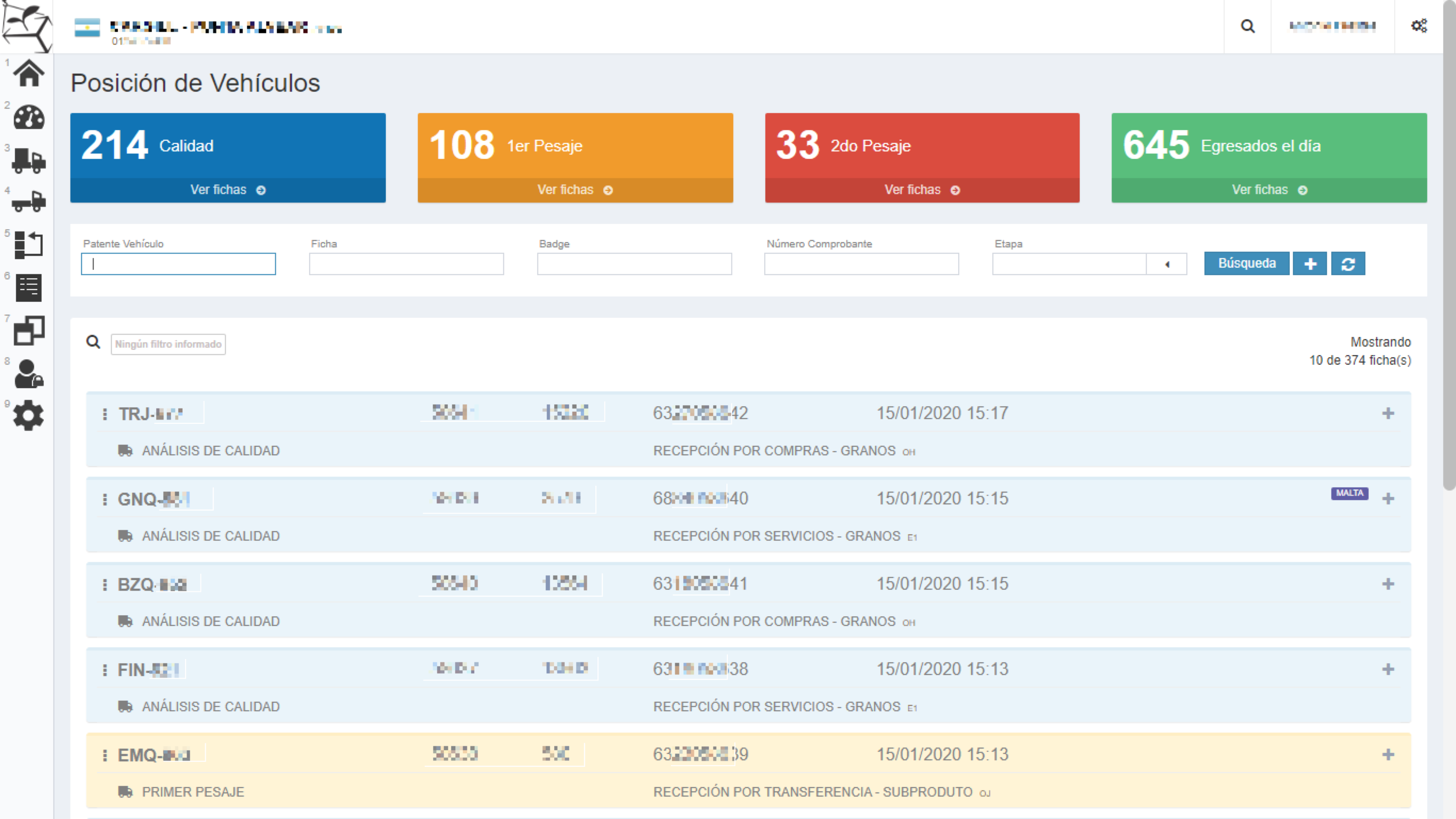Open the settings gear in sidebar

(x=28, y=416)
